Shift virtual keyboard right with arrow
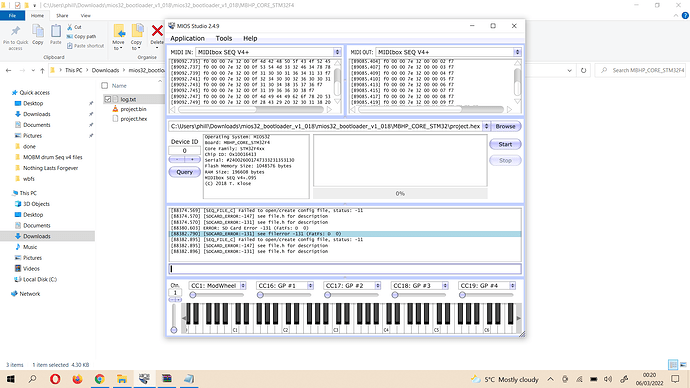 point(518,318)
